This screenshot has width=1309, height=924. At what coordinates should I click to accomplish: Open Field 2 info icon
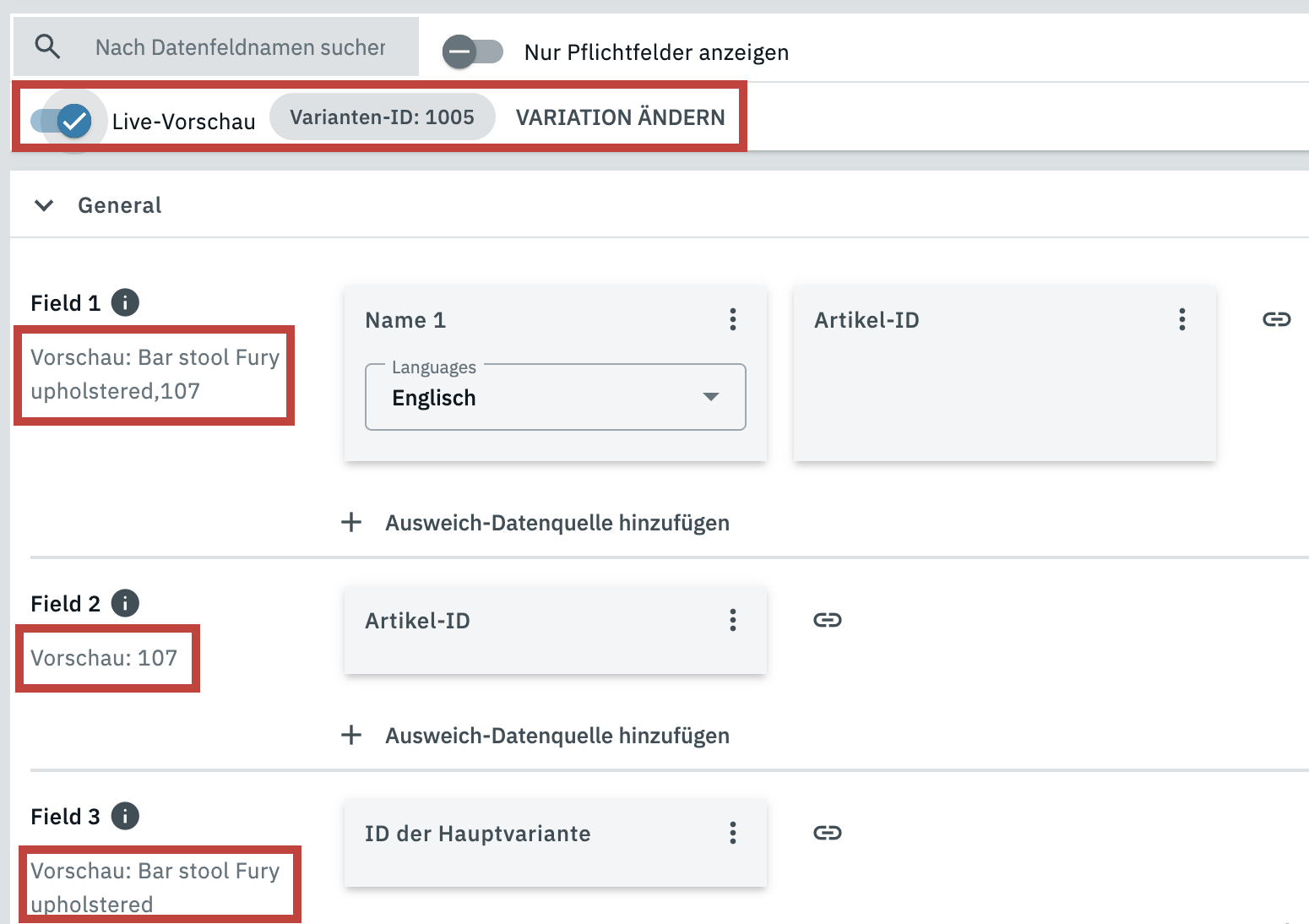[125, 603]
